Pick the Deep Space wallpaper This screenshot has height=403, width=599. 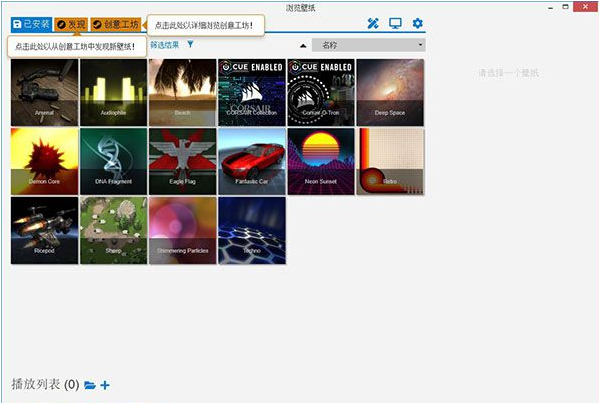(x=390, y=92)
